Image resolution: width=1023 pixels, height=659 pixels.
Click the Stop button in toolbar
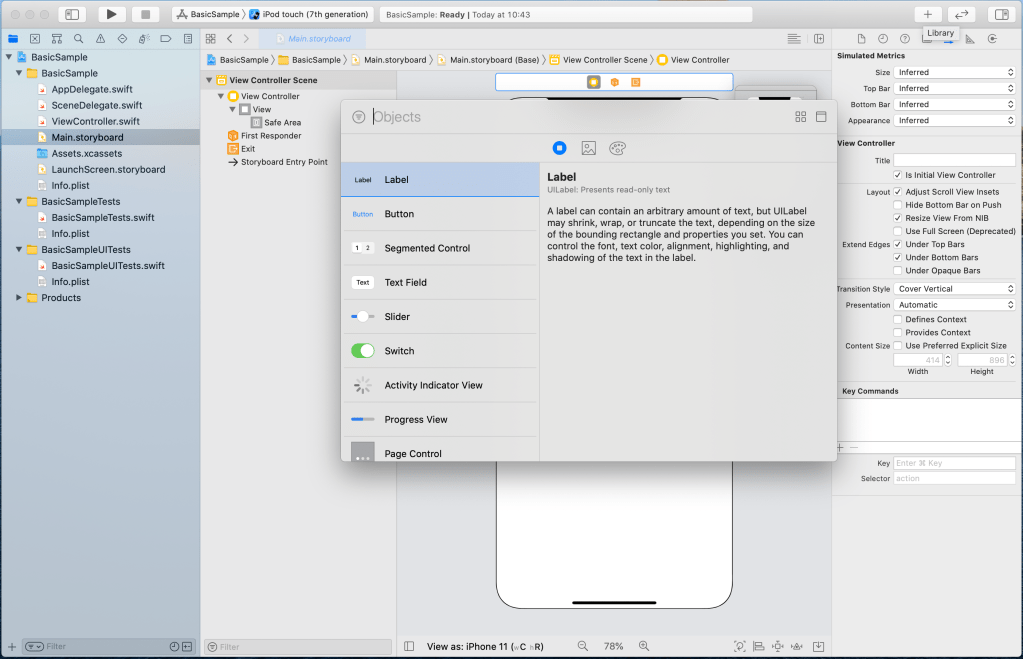pyautogui.click(x=145, y=14)
